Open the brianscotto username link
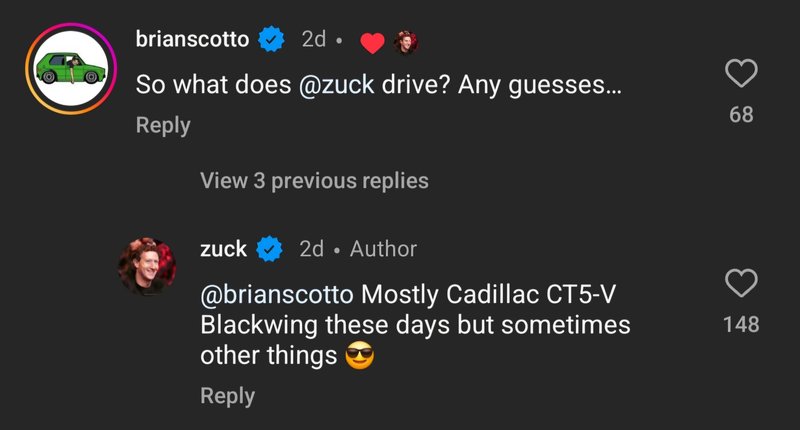800x430 pixels. (x=192, y=40)
